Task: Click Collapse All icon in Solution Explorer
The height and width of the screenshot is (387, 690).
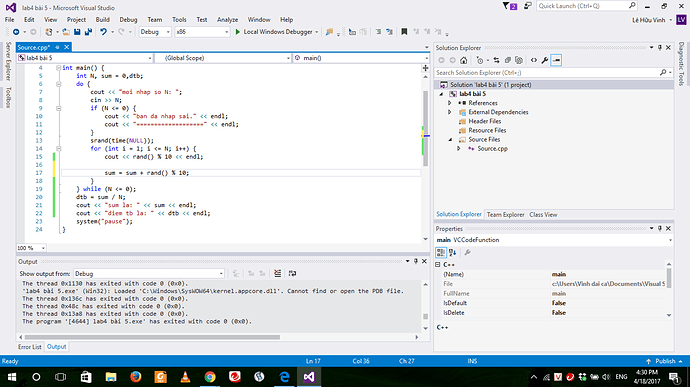Action: tap(508, 60)
